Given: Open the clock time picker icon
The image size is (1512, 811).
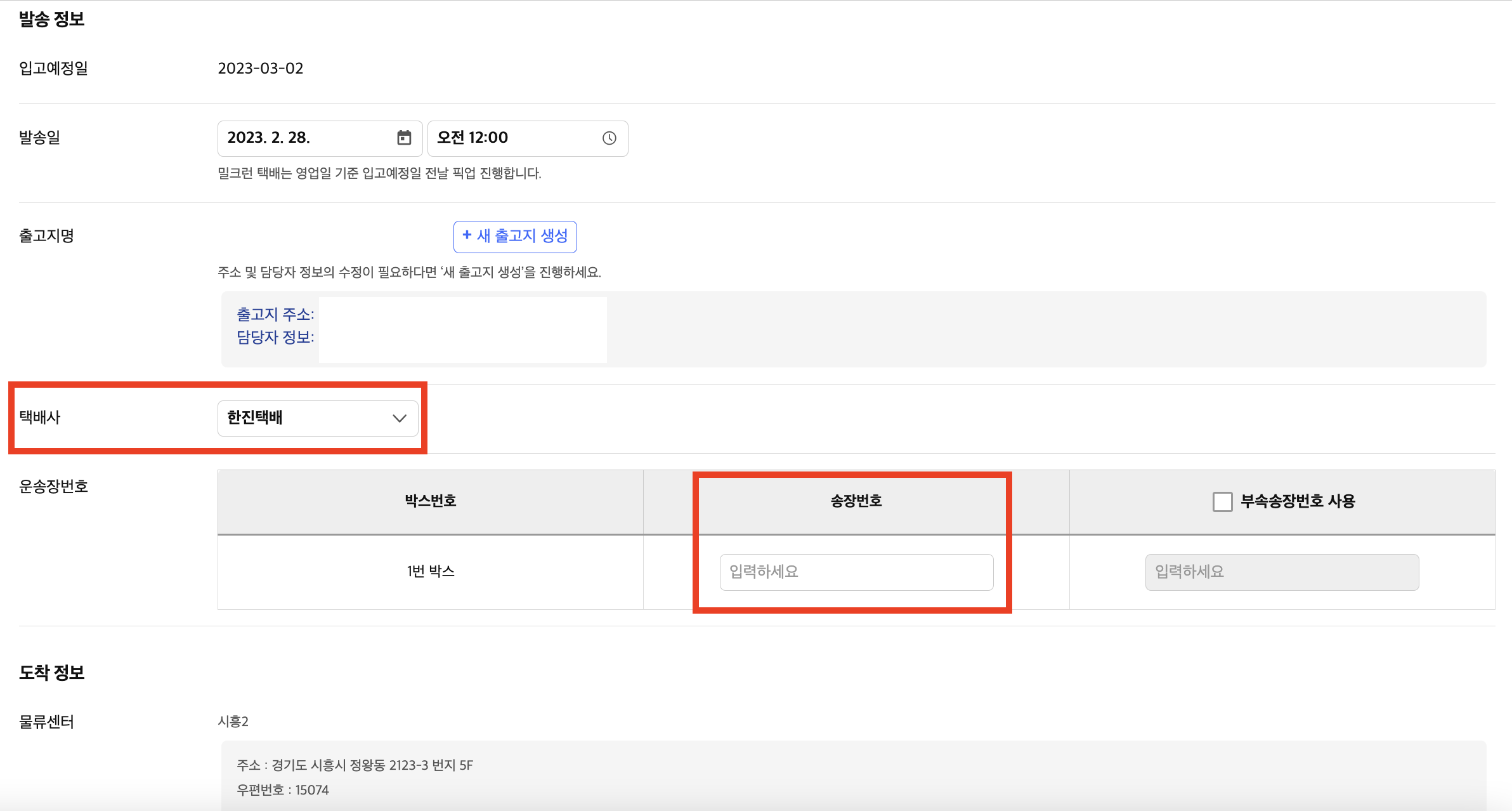Looking at the screenshot, I should click(x=609, y=138).
